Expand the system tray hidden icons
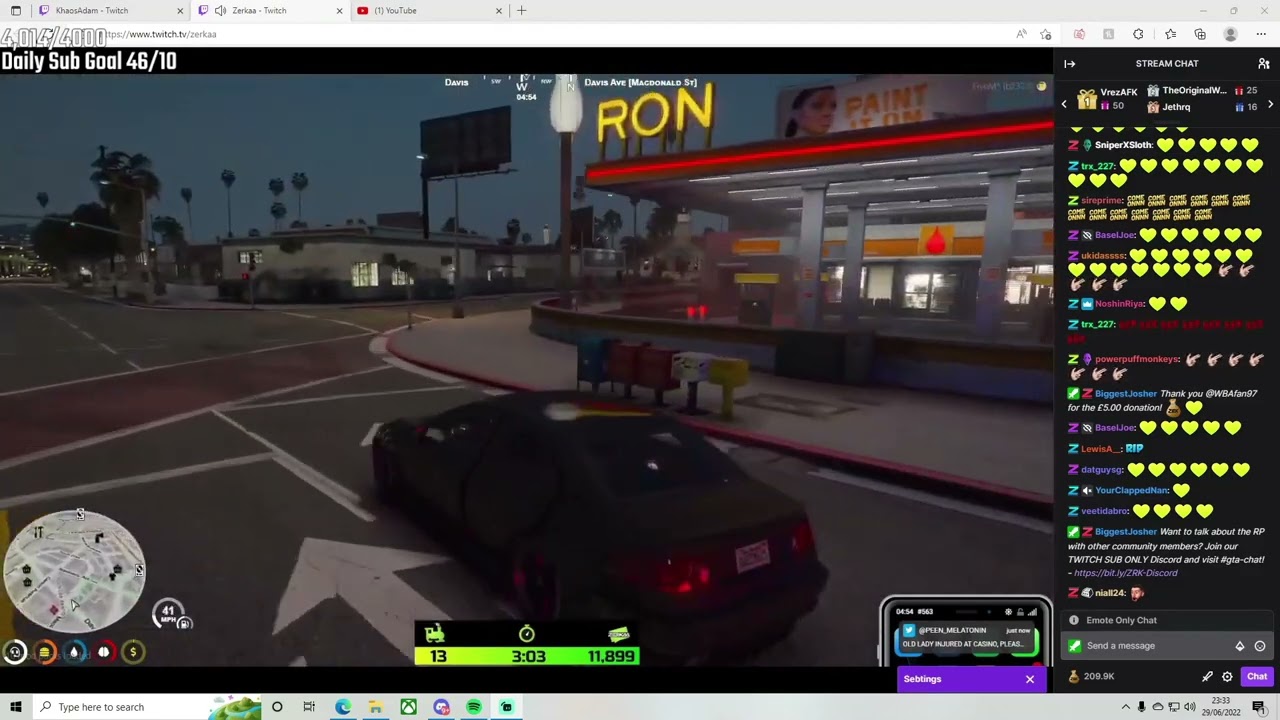1280x720 pixels. (1126, 707)
